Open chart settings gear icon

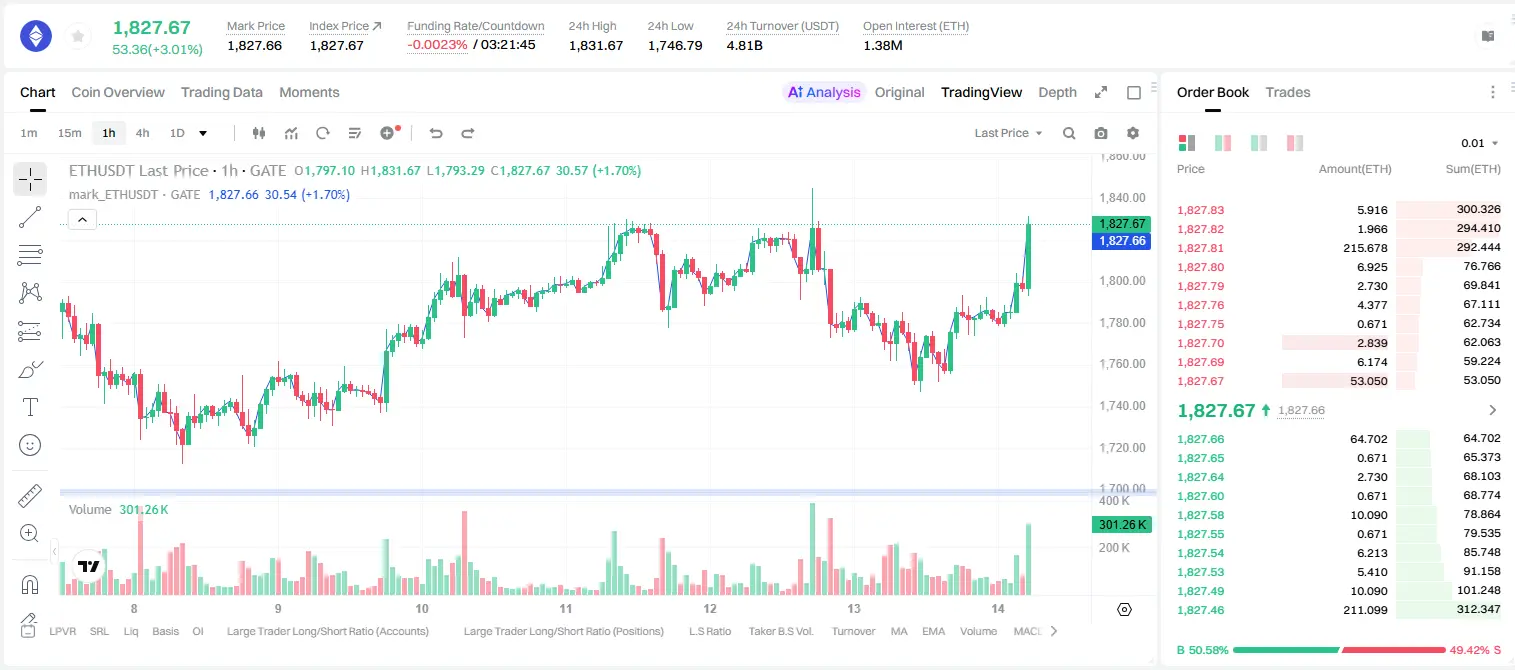pos(1133,133)
